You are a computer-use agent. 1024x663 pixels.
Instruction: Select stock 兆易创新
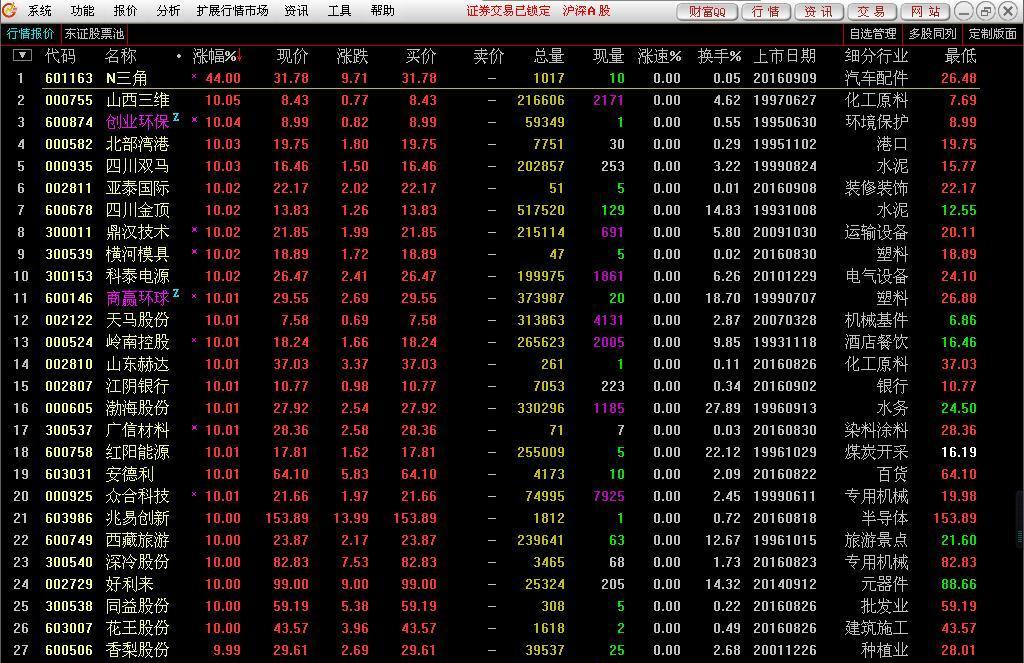(138, 519)
